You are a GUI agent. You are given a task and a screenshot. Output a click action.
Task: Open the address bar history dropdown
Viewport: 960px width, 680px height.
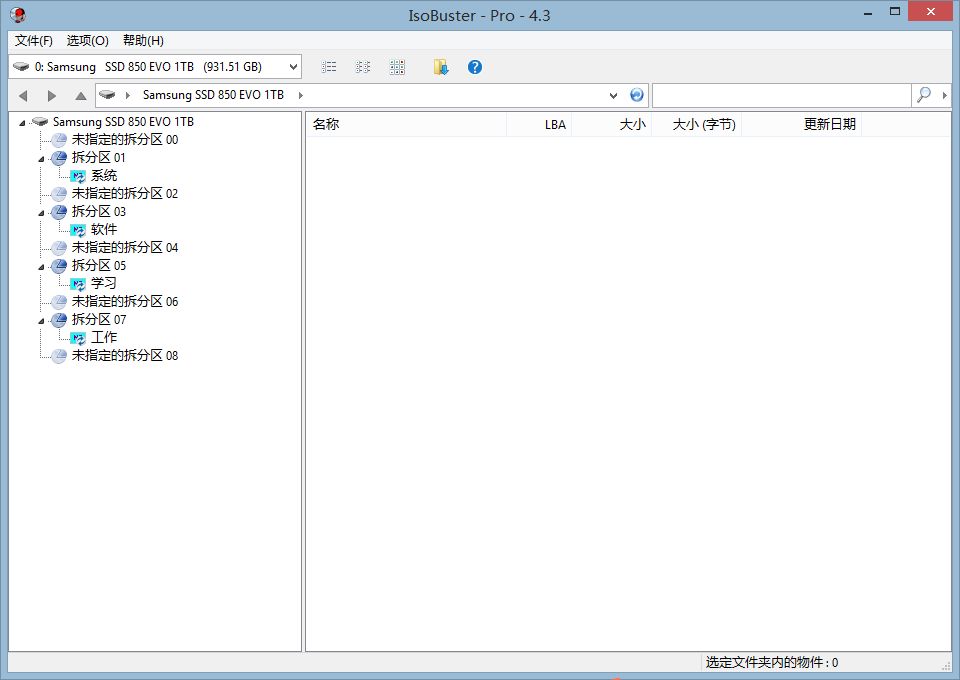tap(613, 95)
